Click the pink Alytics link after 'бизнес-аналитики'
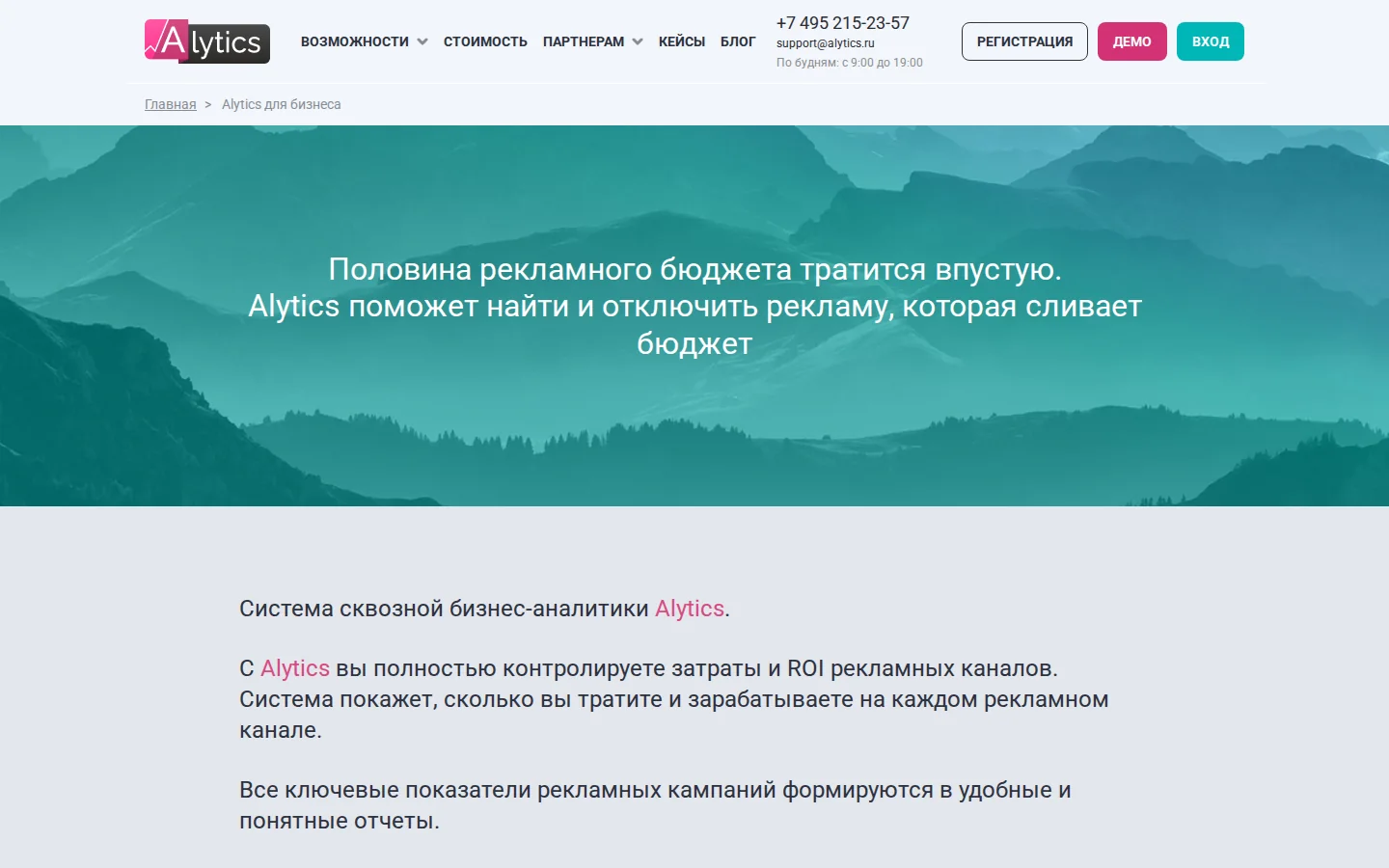 pos(690,609)
